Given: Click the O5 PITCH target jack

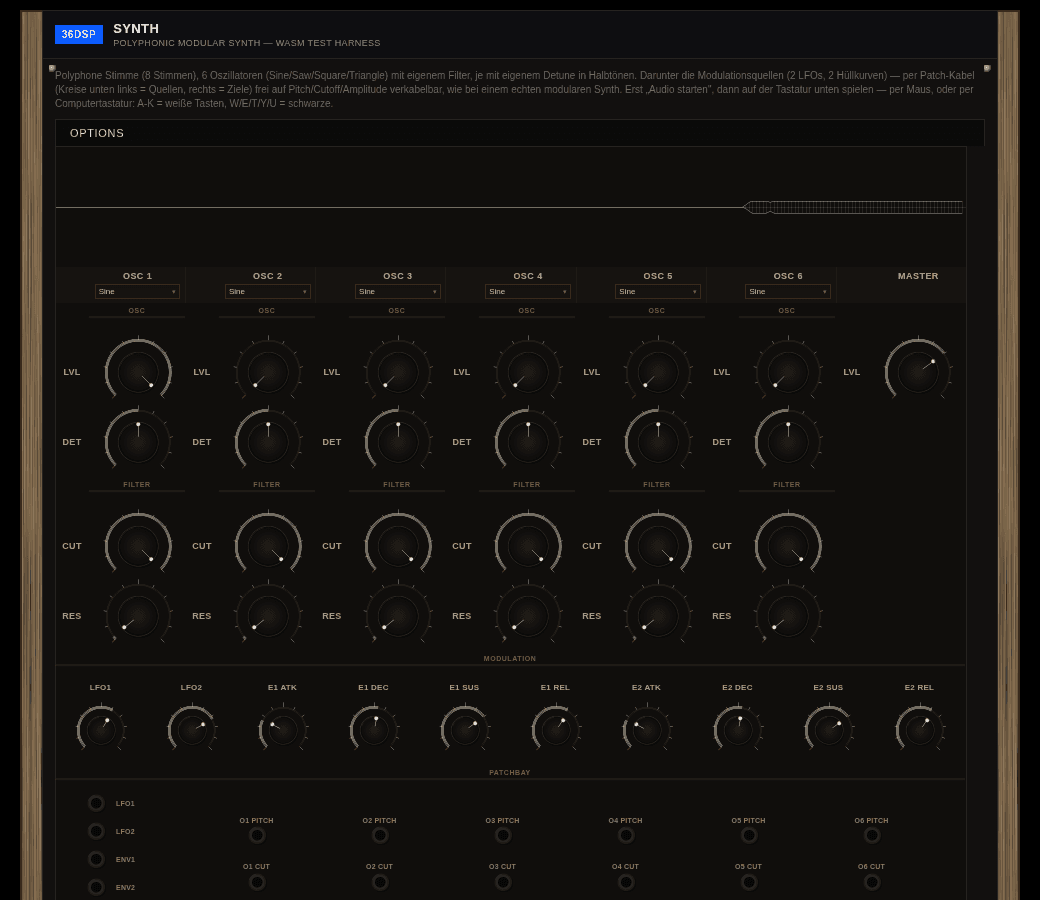Looking at the screenshot, I should pyautogui.click(x=749, y=836).
